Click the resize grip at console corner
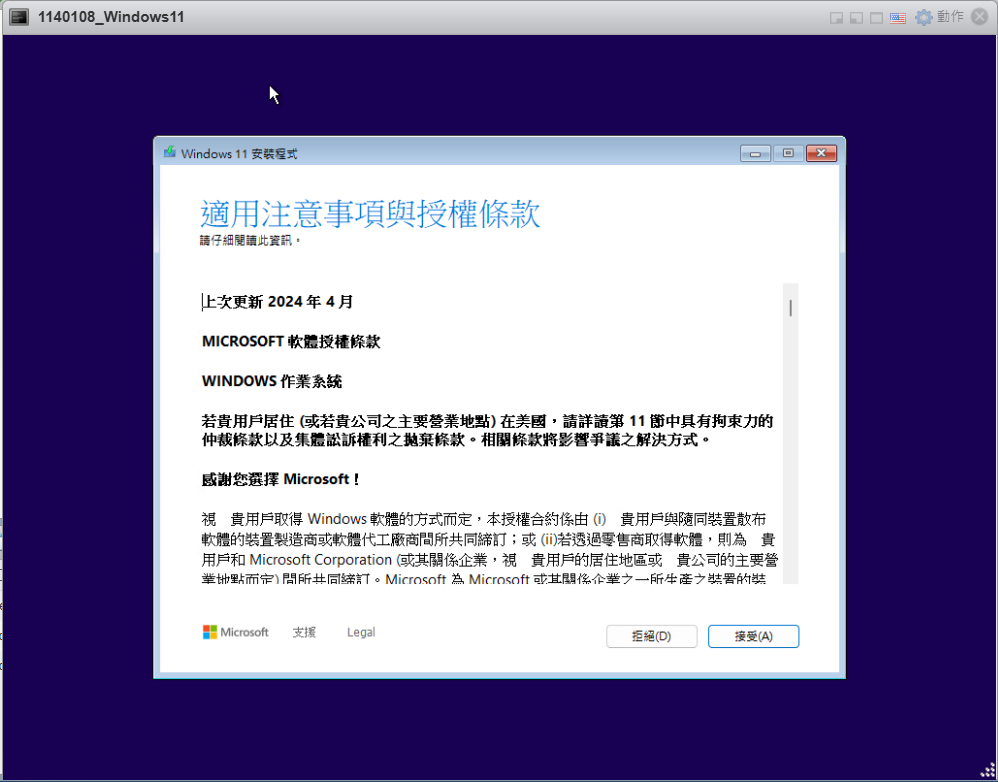998x782 pixels. pos(987,771)
